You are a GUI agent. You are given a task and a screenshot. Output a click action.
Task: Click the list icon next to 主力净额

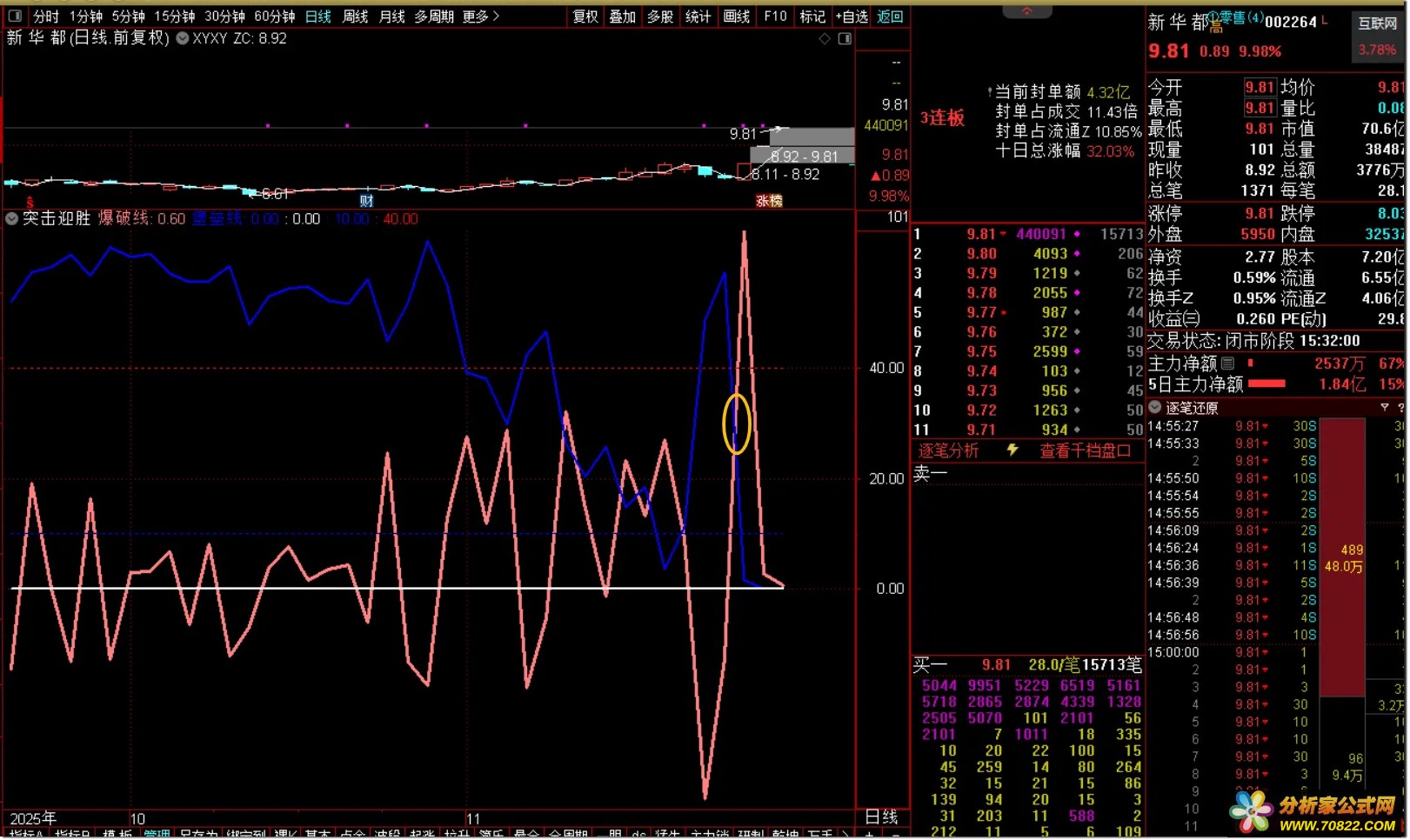coord(1228,363)
